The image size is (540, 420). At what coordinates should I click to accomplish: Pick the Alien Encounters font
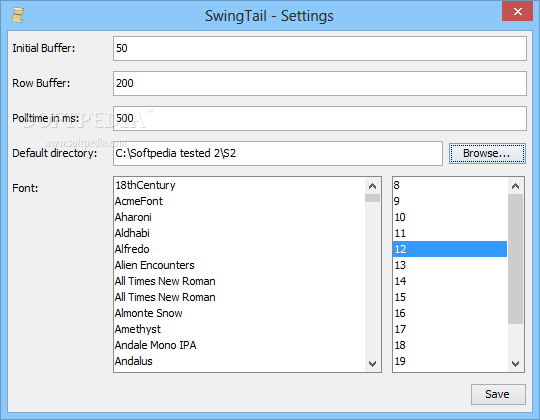click(x=239, y=265)
